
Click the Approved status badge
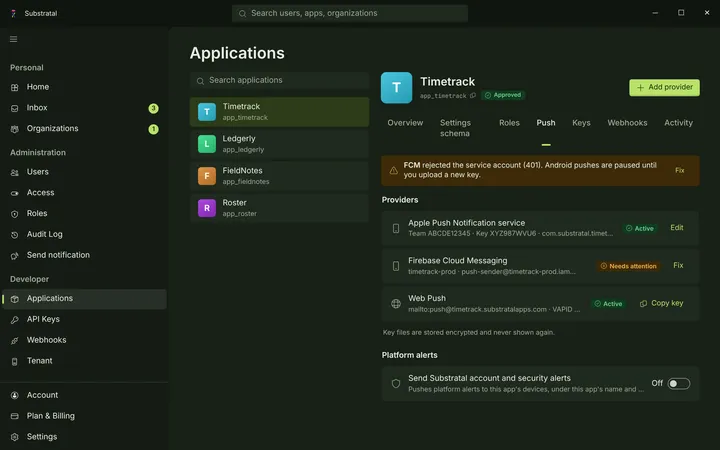pos(503,95)
